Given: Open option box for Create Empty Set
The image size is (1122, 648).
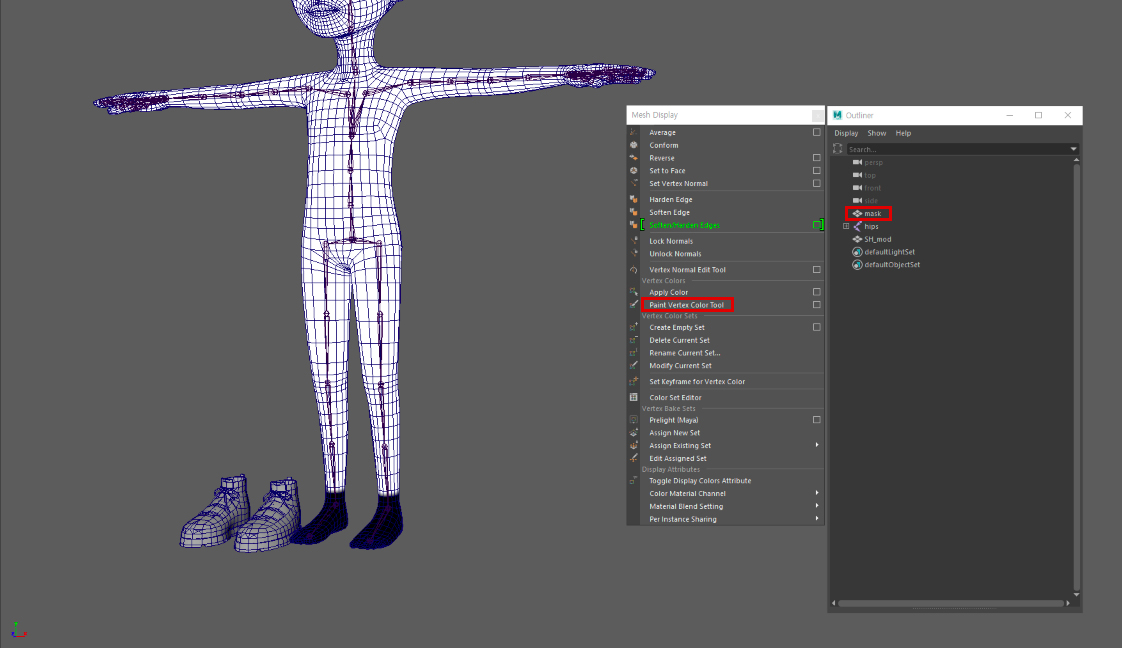Looking at the screenshot, I should [x=816, y=327].
